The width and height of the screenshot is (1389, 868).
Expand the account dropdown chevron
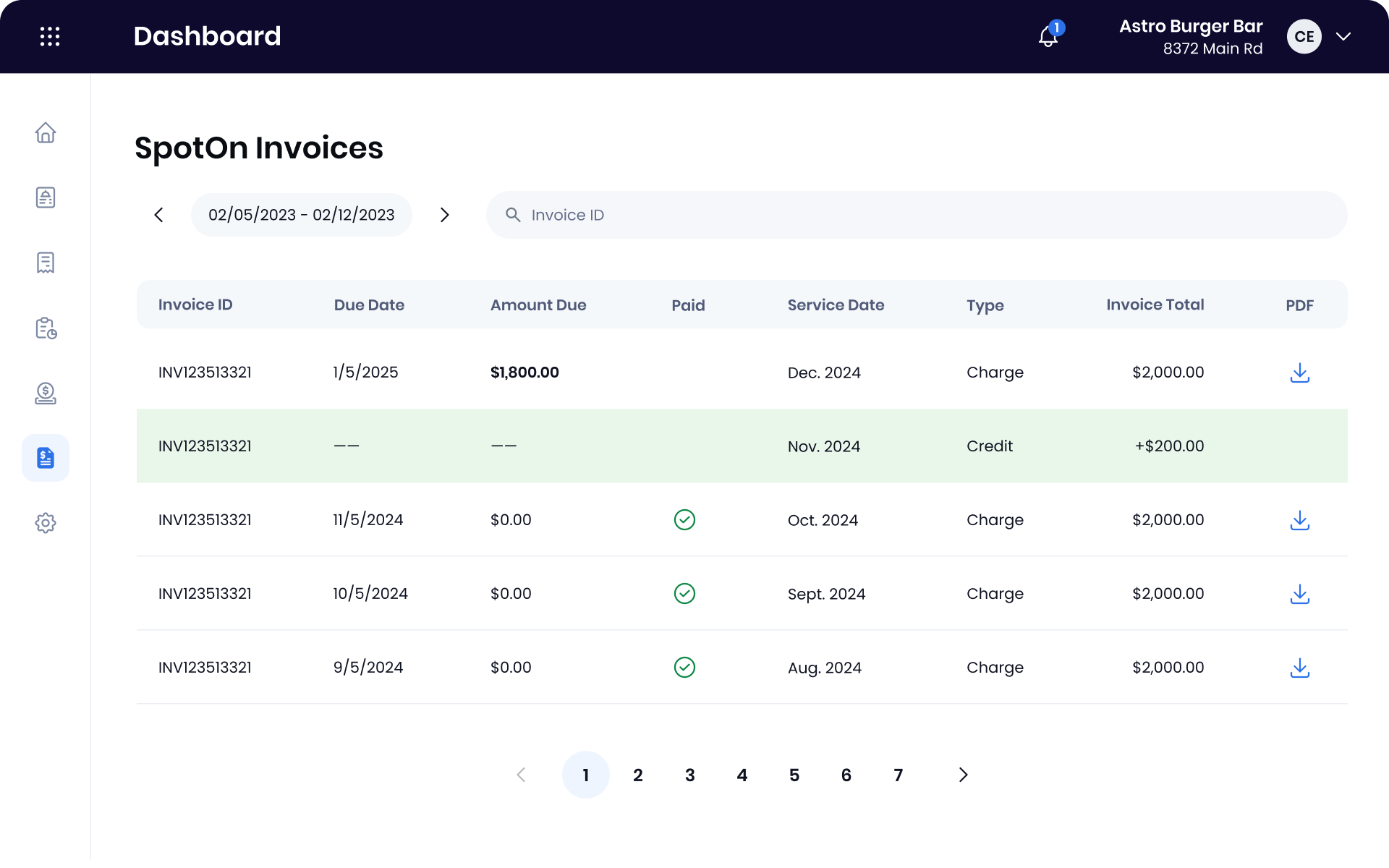coord(1343,36)
